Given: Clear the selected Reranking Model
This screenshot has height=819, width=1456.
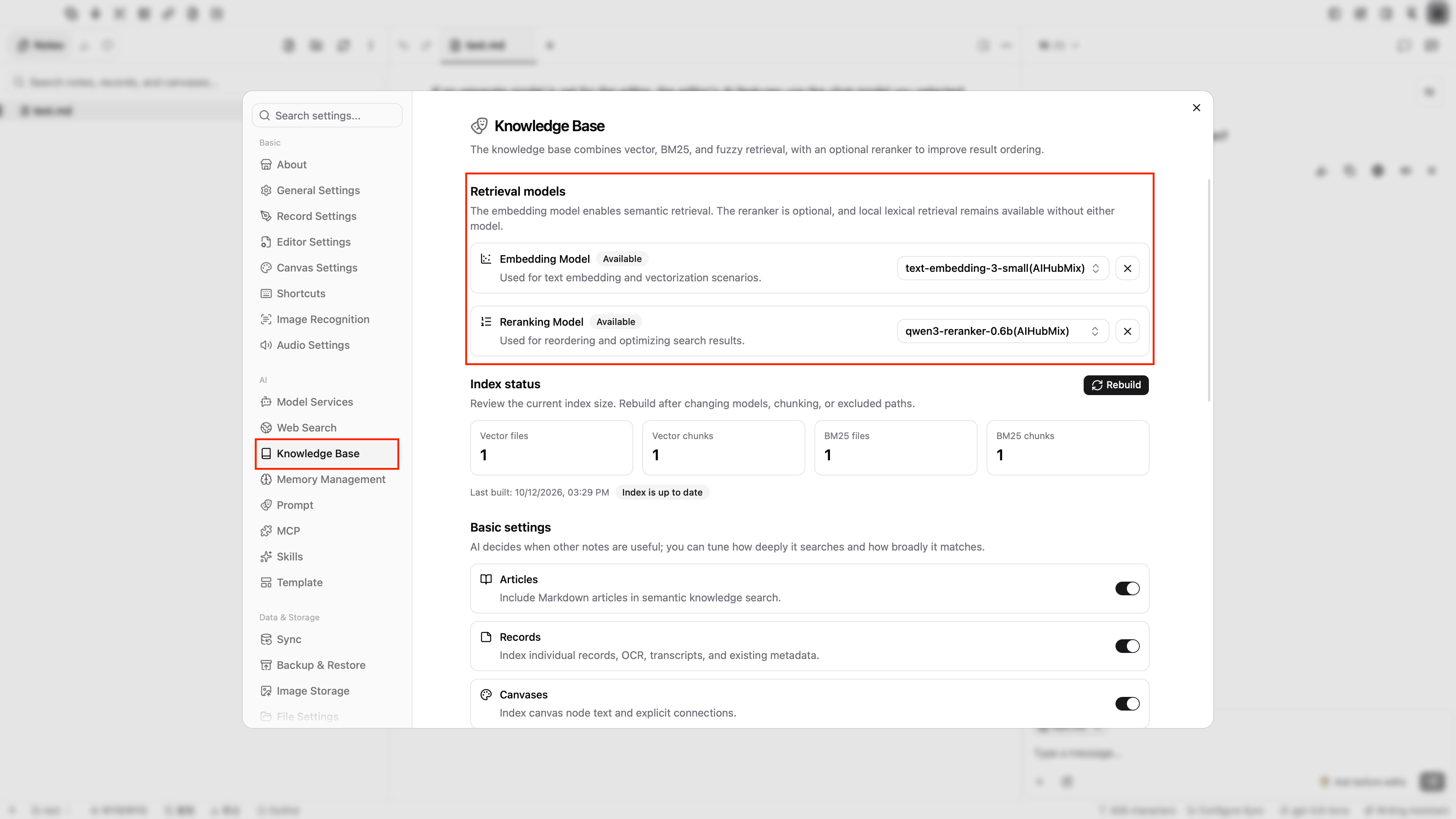Looking at the screenshot, I should (1127, 331).
